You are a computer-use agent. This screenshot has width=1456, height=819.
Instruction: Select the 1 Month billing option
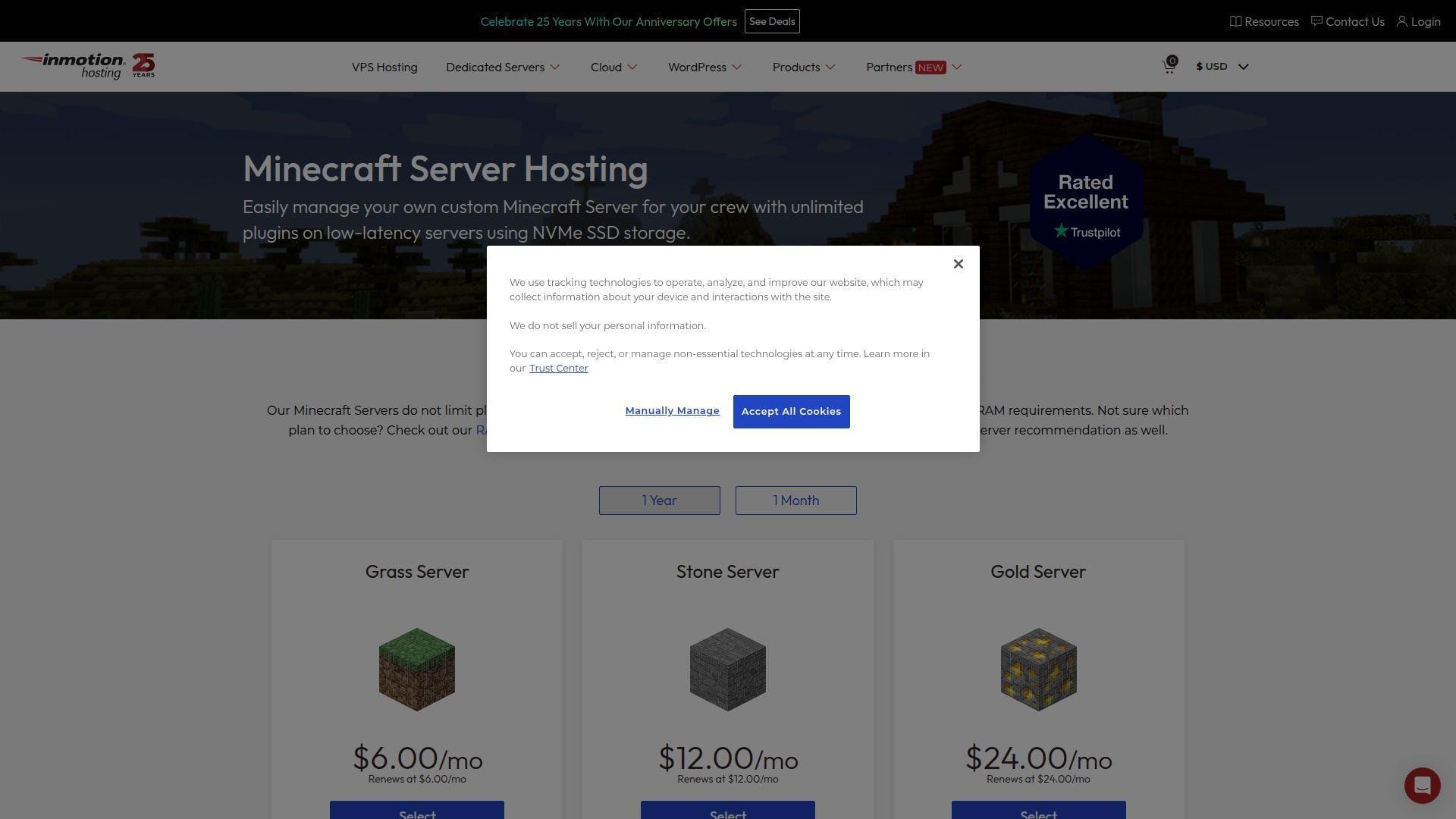(x=796, y=500)
